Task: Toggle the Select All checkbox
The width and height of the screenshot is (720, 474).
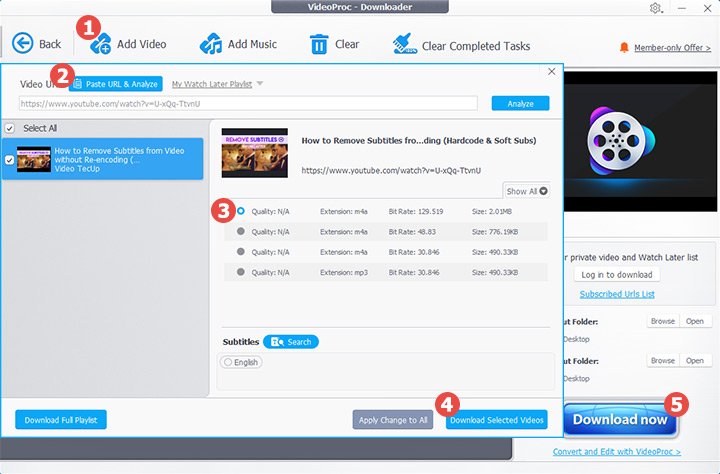Action: [10, 128]
